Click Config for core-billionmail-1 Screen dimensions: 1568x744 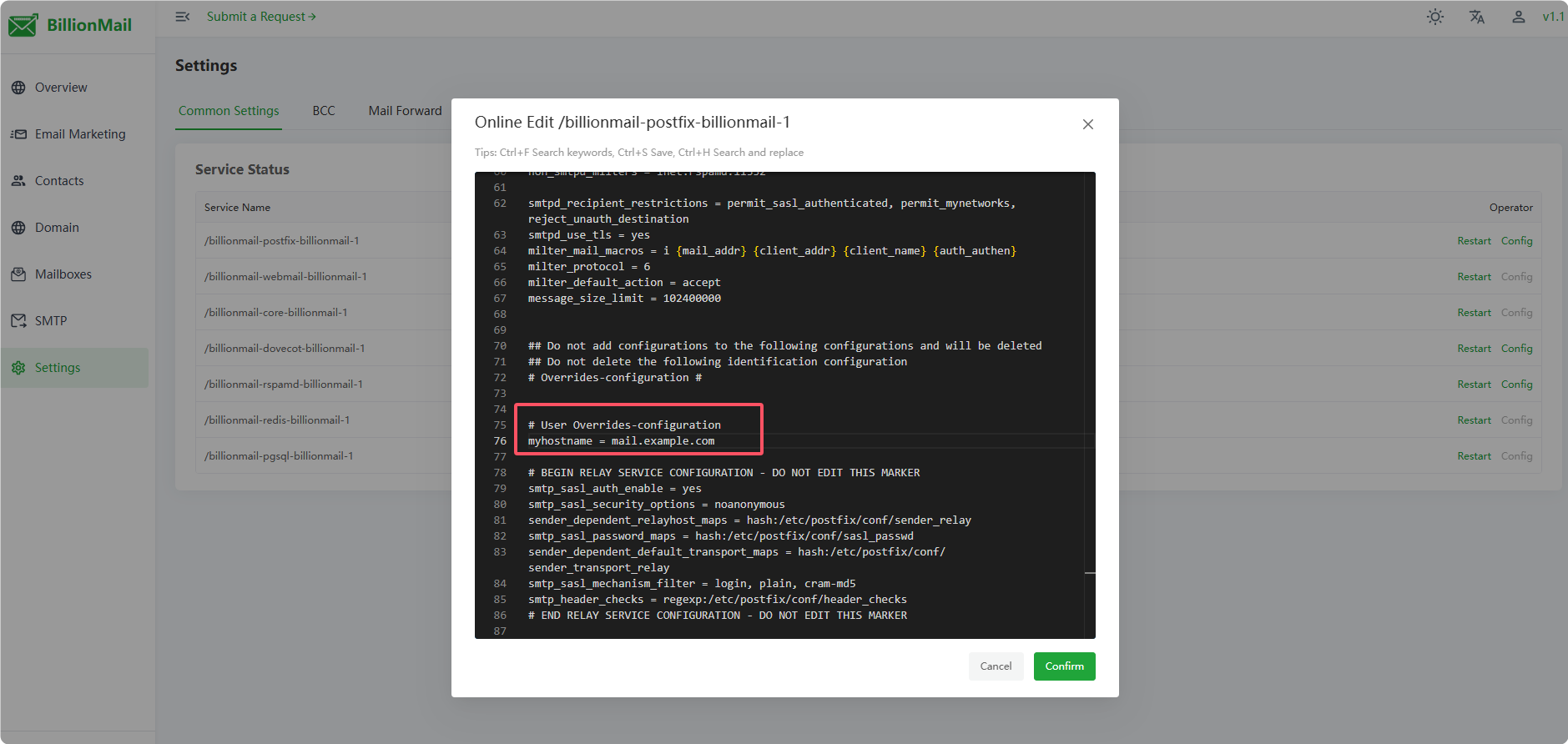pyautogui.click(x=1516, y=313)
